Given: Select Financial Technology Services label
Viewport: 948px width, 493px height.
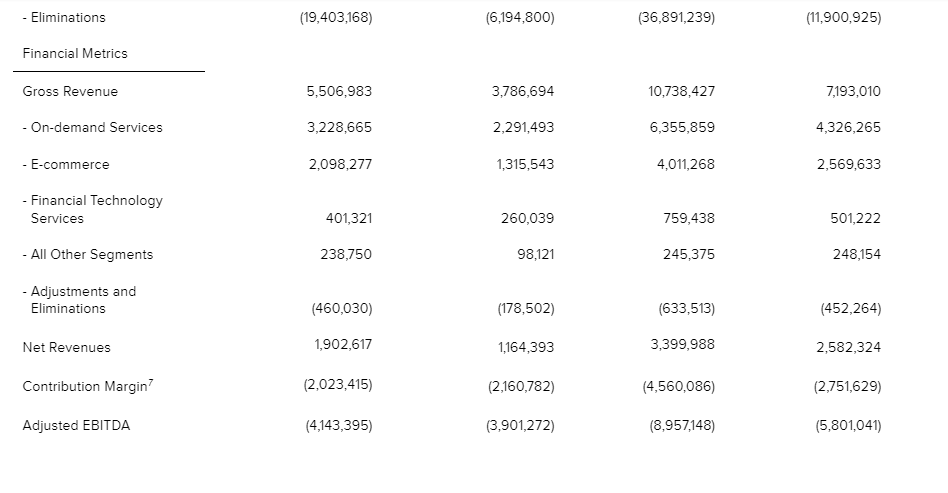Looking at the screenshot, I should 93,209.
